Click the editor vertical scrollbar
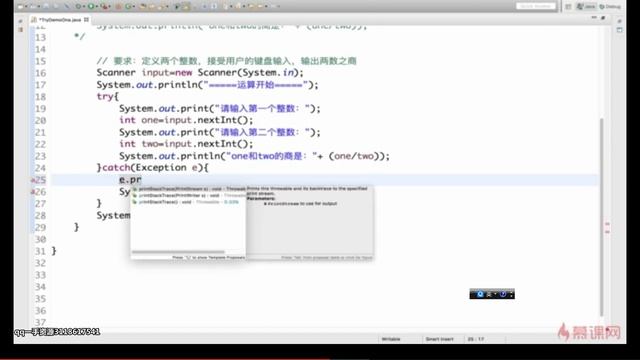 click(602, 216)
